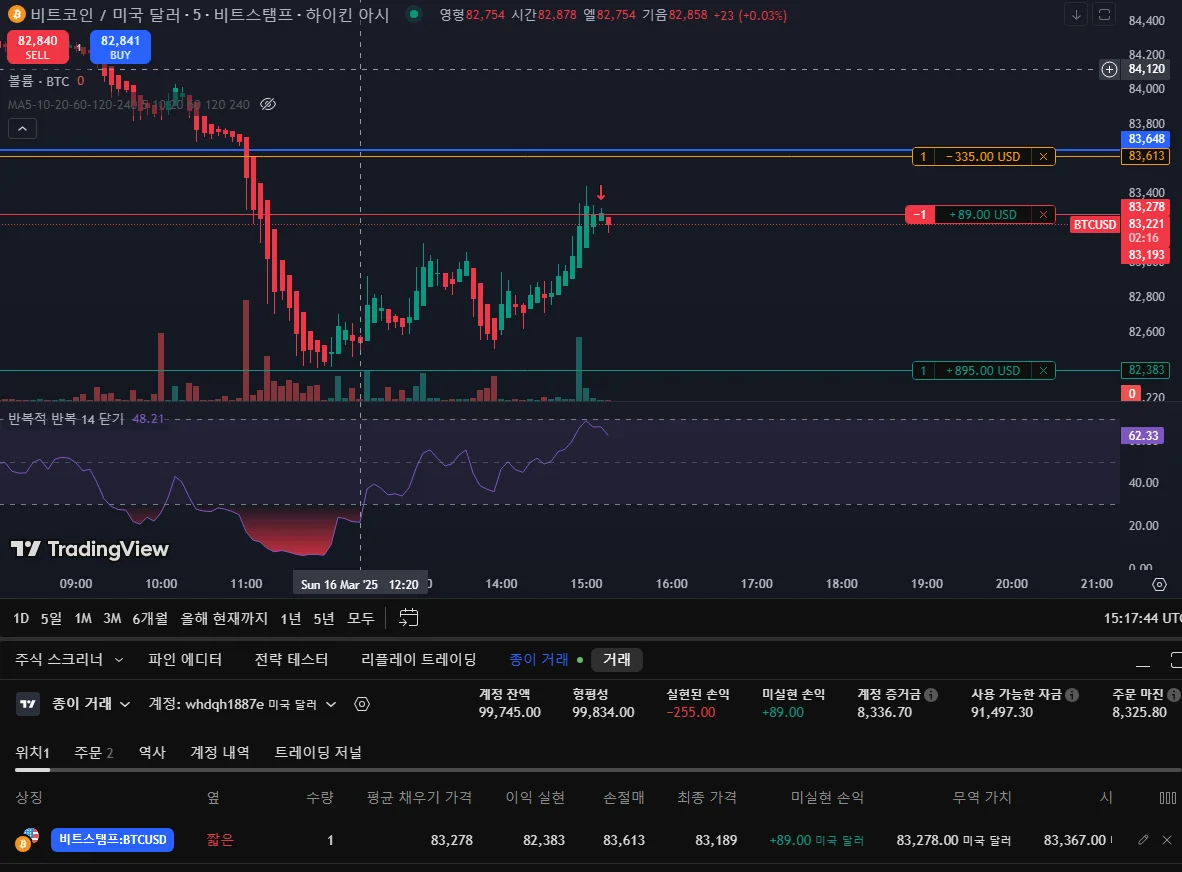The width and height of the screenshot is (1182, 872).
Task: Click the -335.00 USD order label
Action: (x=983, y=157)
